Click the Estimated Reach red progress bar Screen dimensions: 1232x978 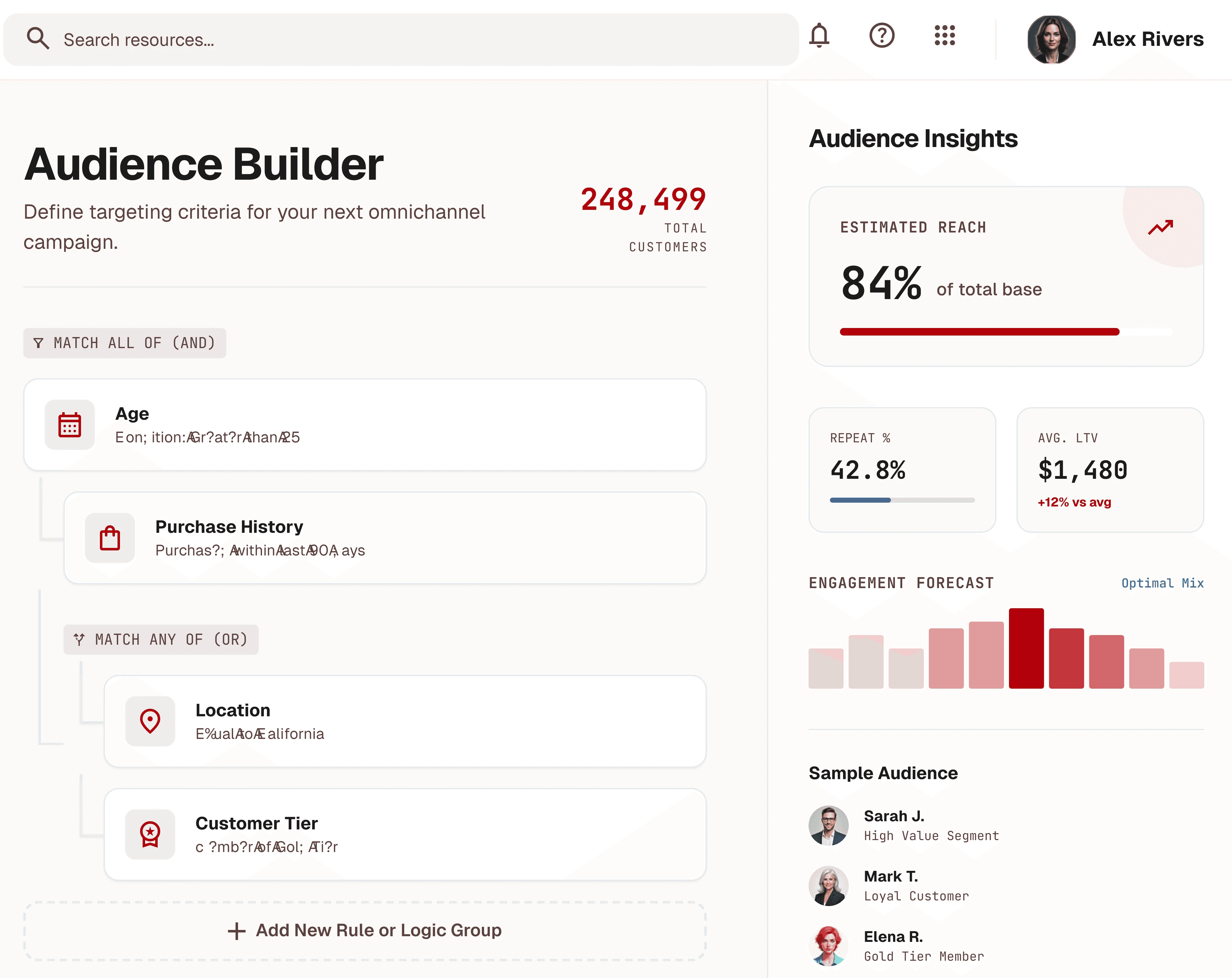[x=979, y=331]
